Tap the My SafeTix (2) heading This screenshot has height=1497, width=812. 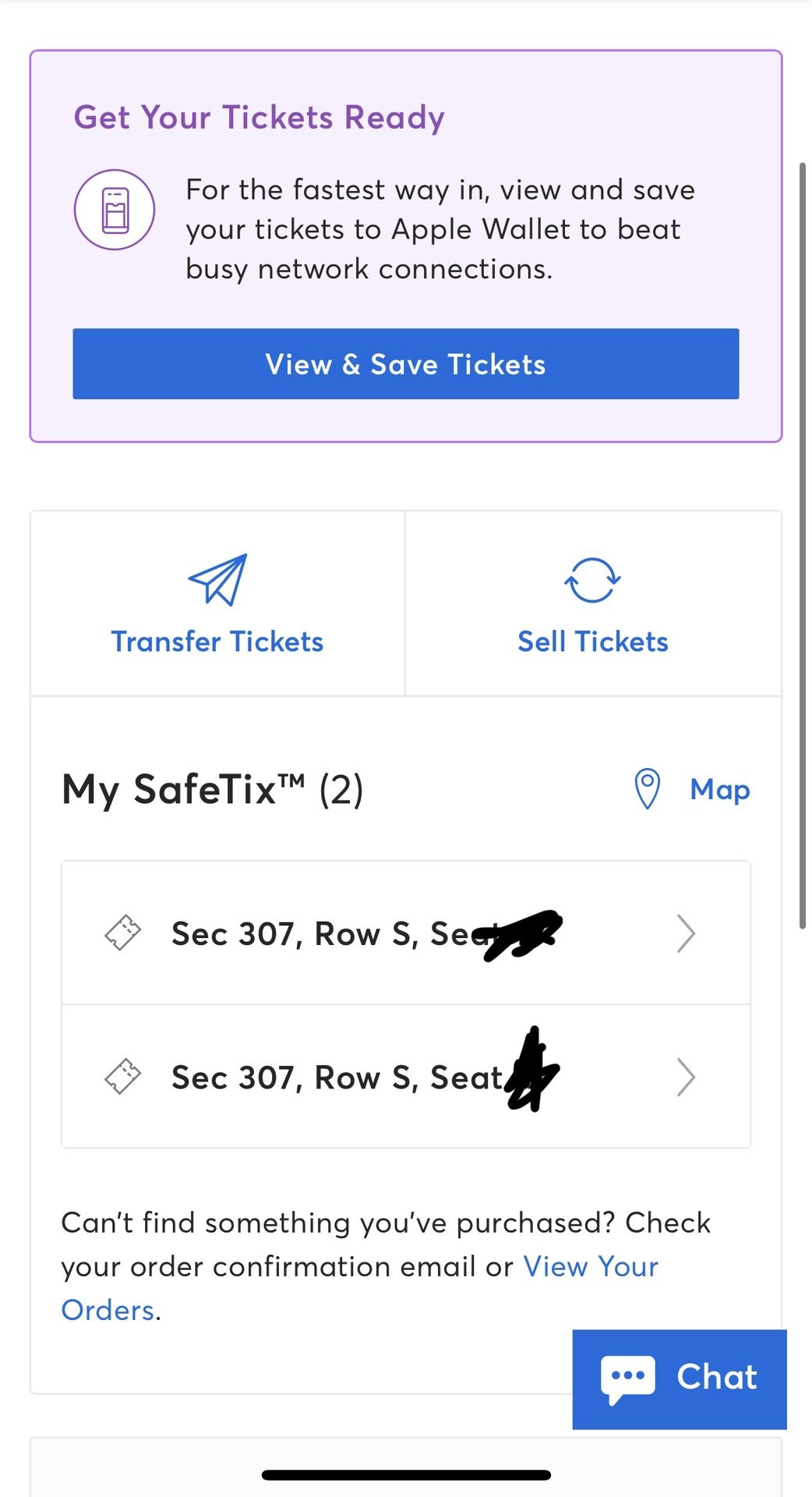click(212, 790)
